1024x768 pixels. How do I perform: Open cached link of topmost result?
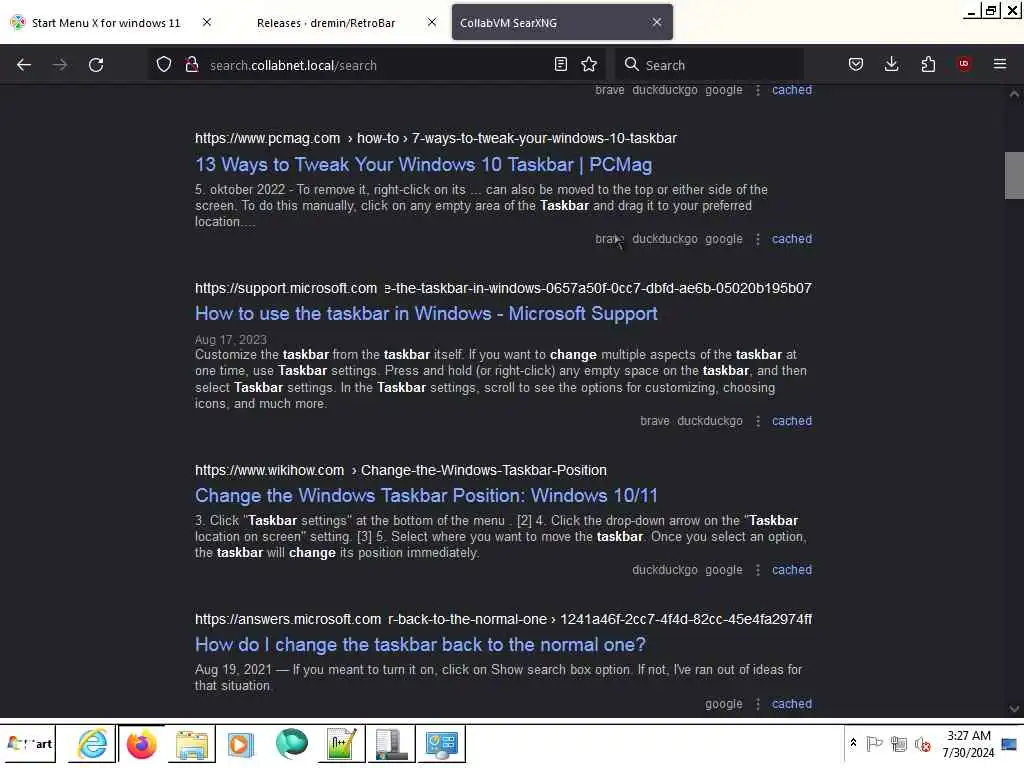click(x=792, y=90)
